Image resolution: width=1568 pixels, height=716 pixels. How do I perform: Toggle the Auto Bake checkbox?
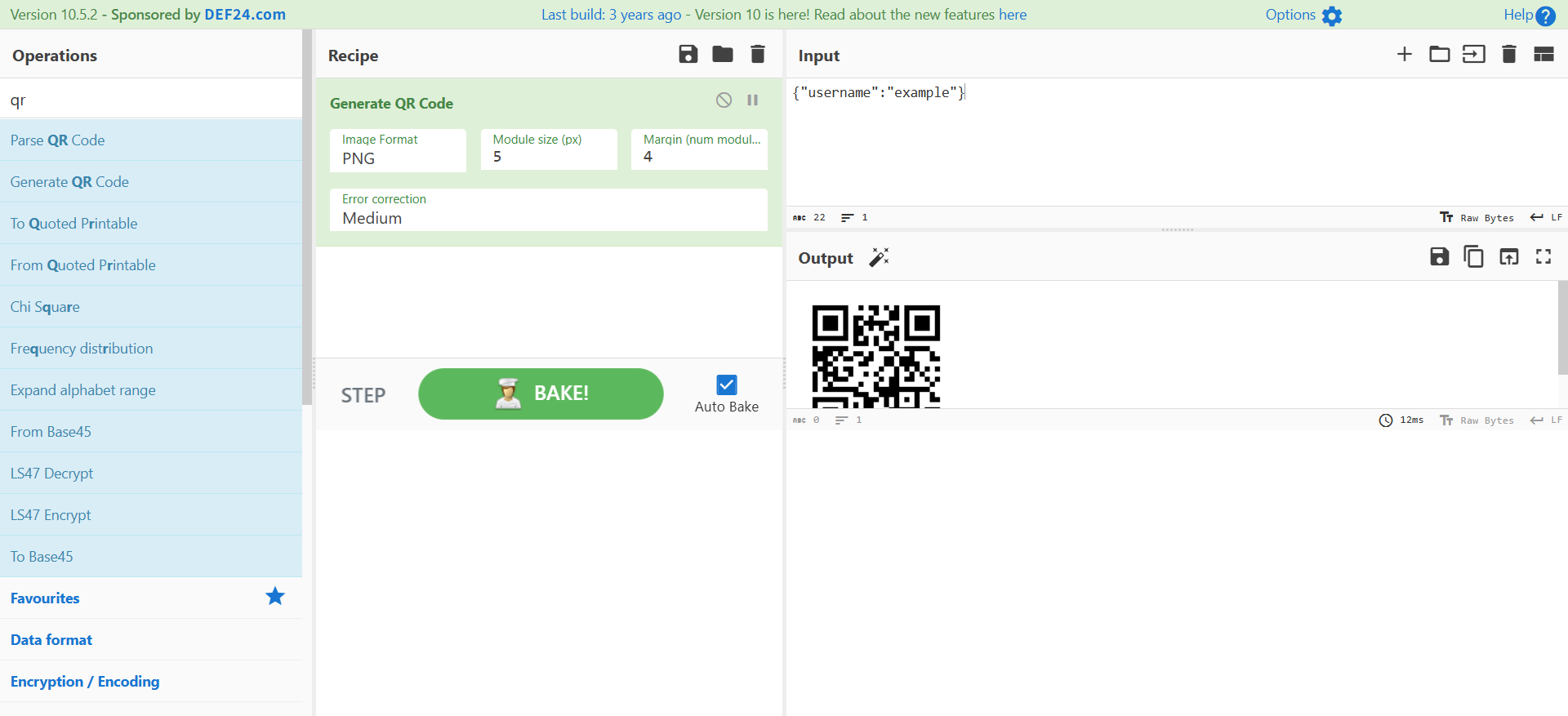coord(726,385)
